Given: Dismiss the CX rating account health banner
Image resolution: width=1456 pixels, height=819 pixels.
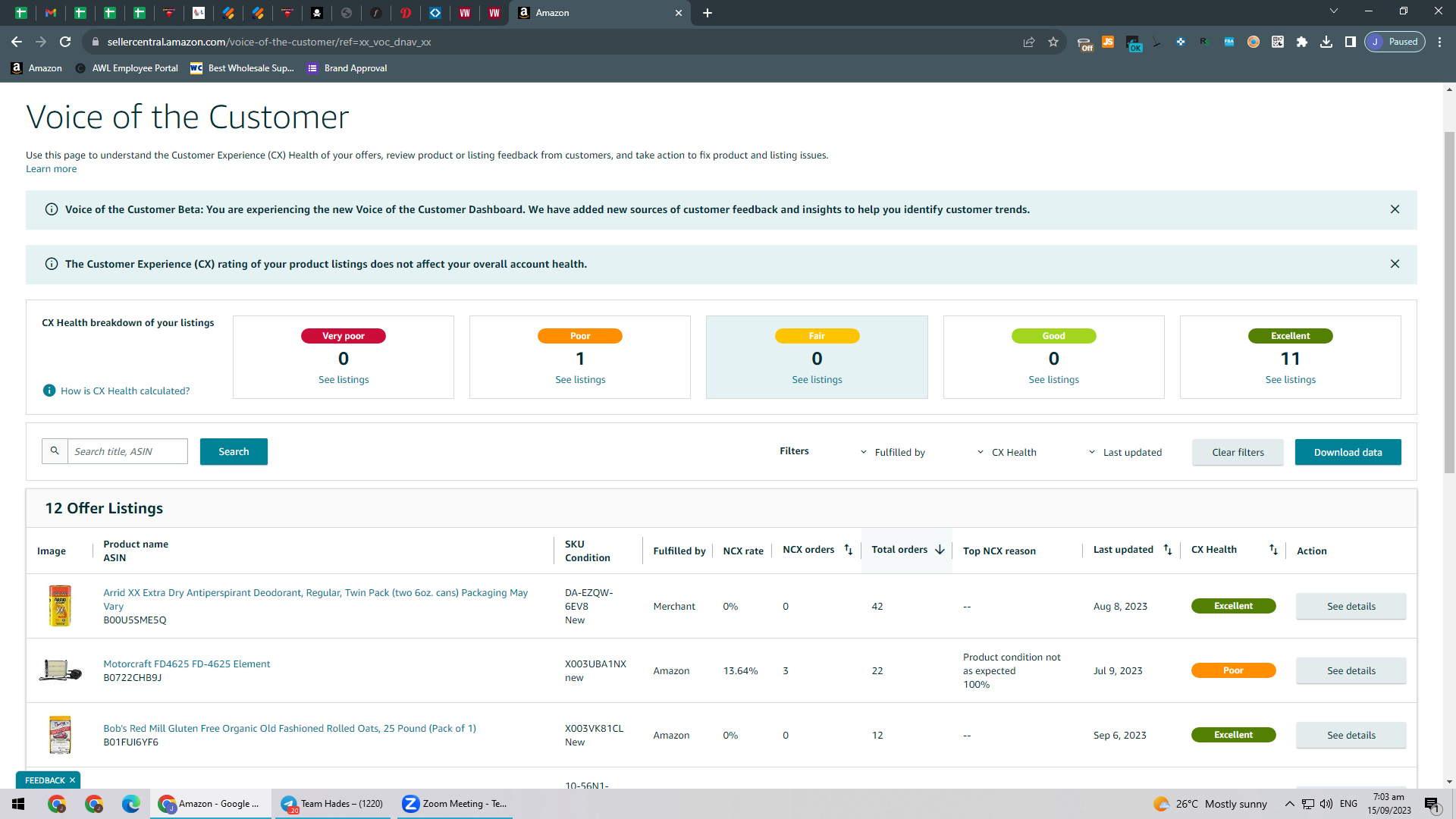Looking at the screenshot, I should pos(1395,264).
